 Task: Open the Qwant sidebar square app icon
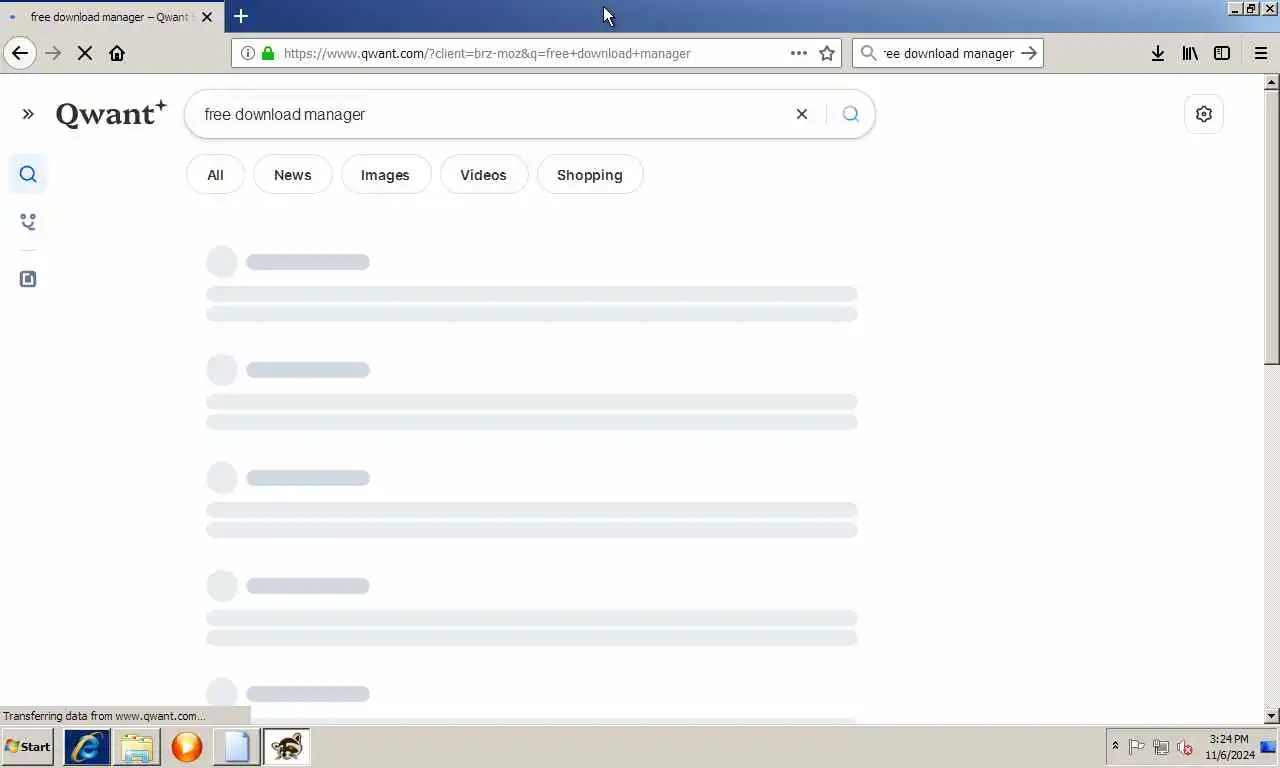28,279
